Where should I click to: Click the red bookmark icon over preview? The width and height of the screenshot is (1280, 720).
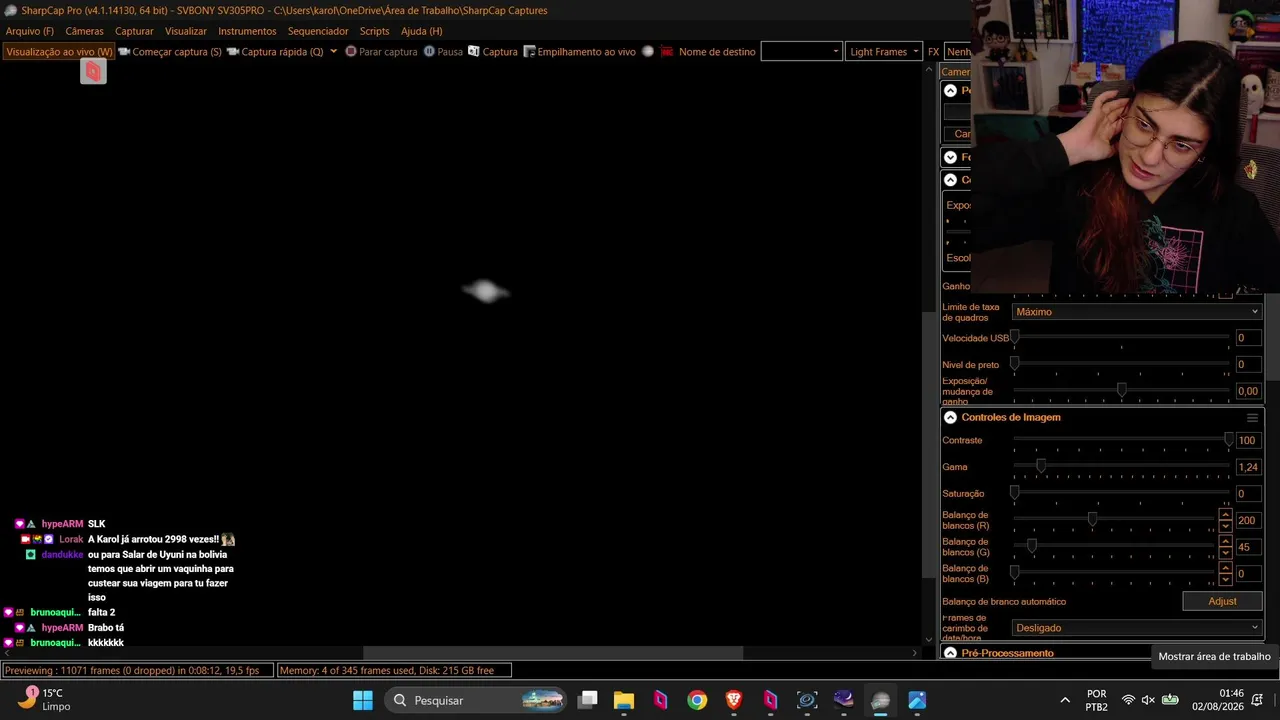click(93, 71)
